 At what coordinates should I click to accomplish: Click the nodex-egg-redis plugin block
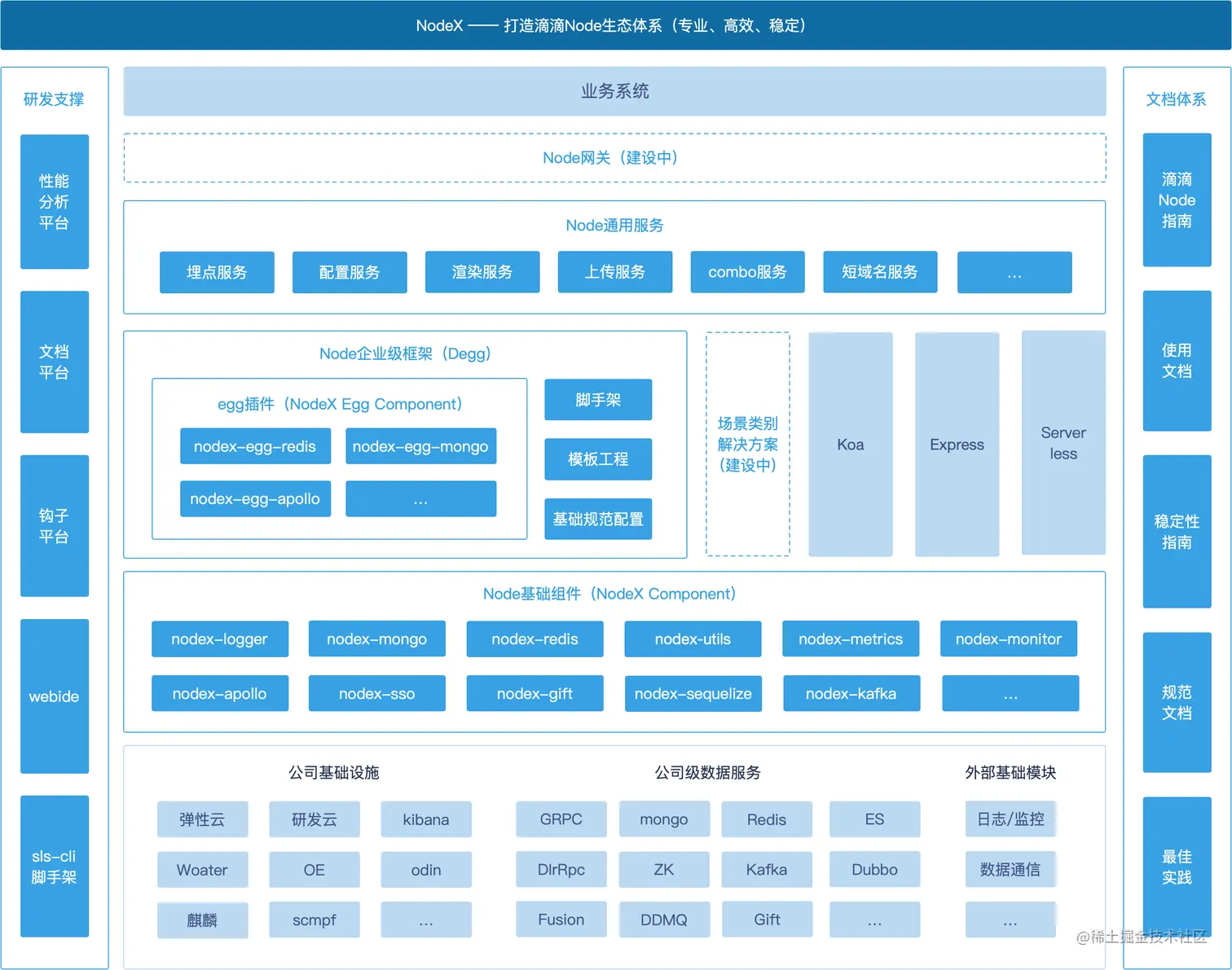(255, 446)
